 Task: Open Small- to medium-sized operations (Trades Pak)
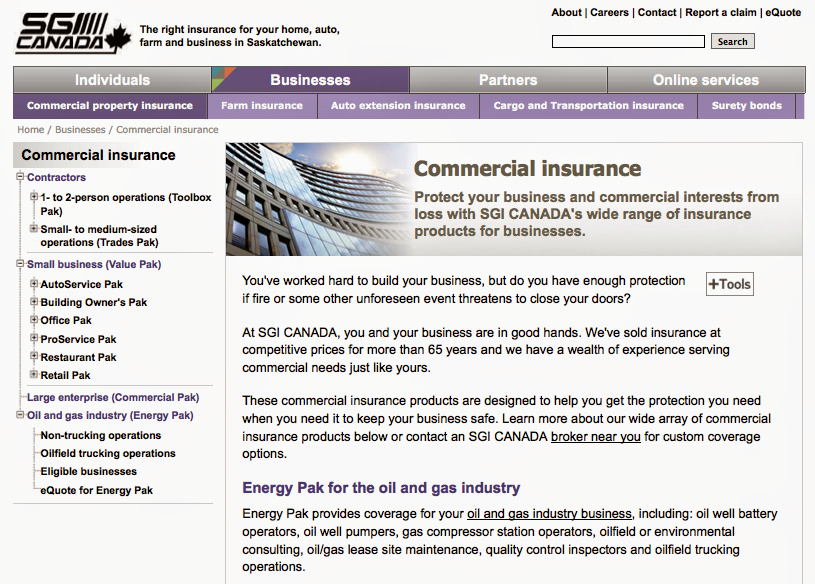99,236
